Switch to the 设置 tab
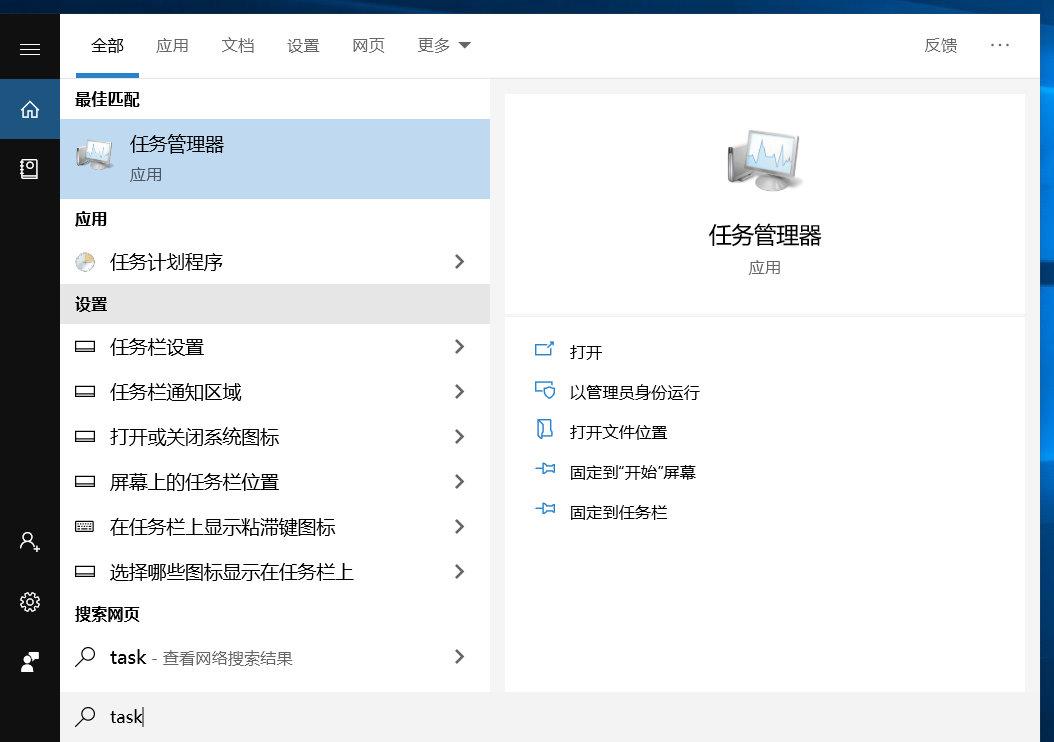Screen dimensions: 1054x742 303,45
